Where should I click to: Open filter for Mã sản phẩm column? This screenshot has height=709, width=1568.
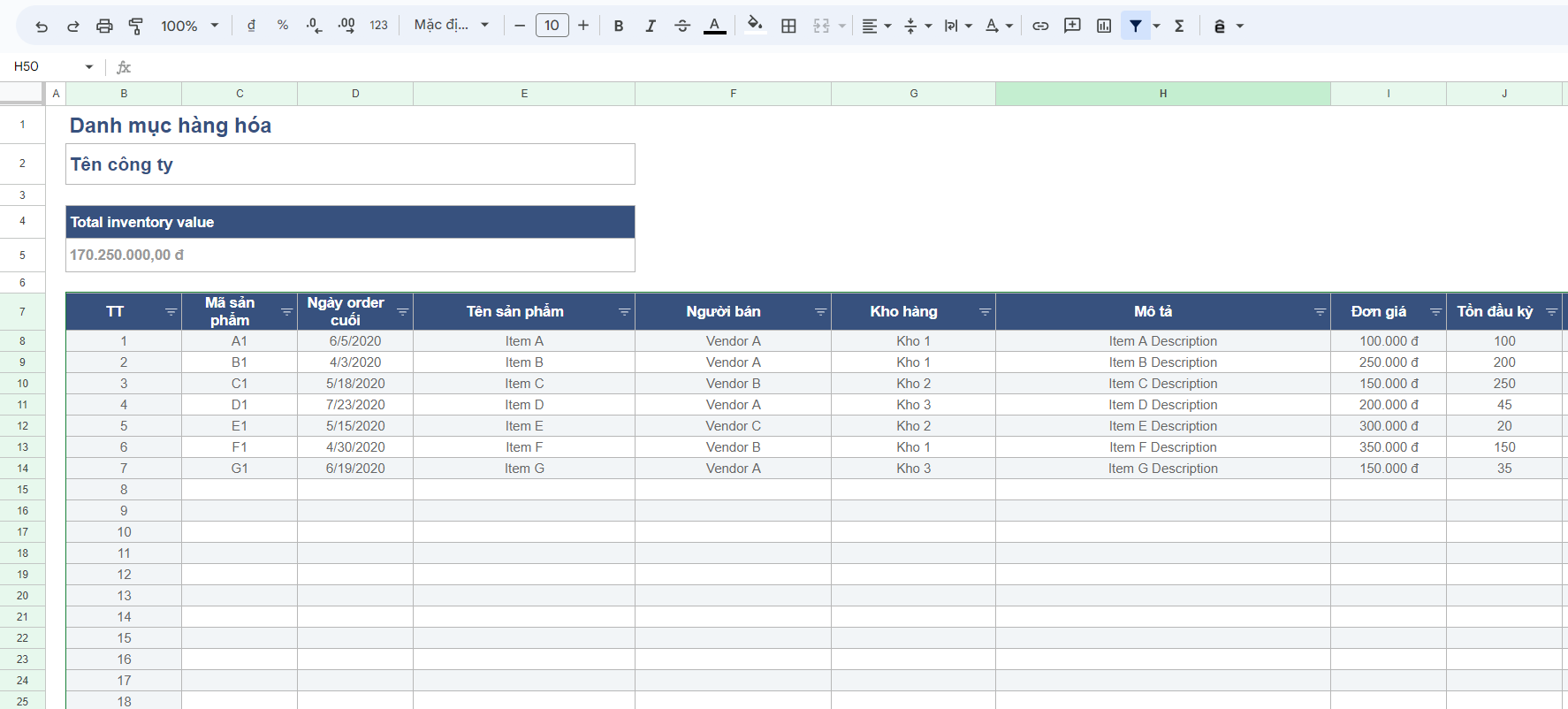[x=287, y=312]
